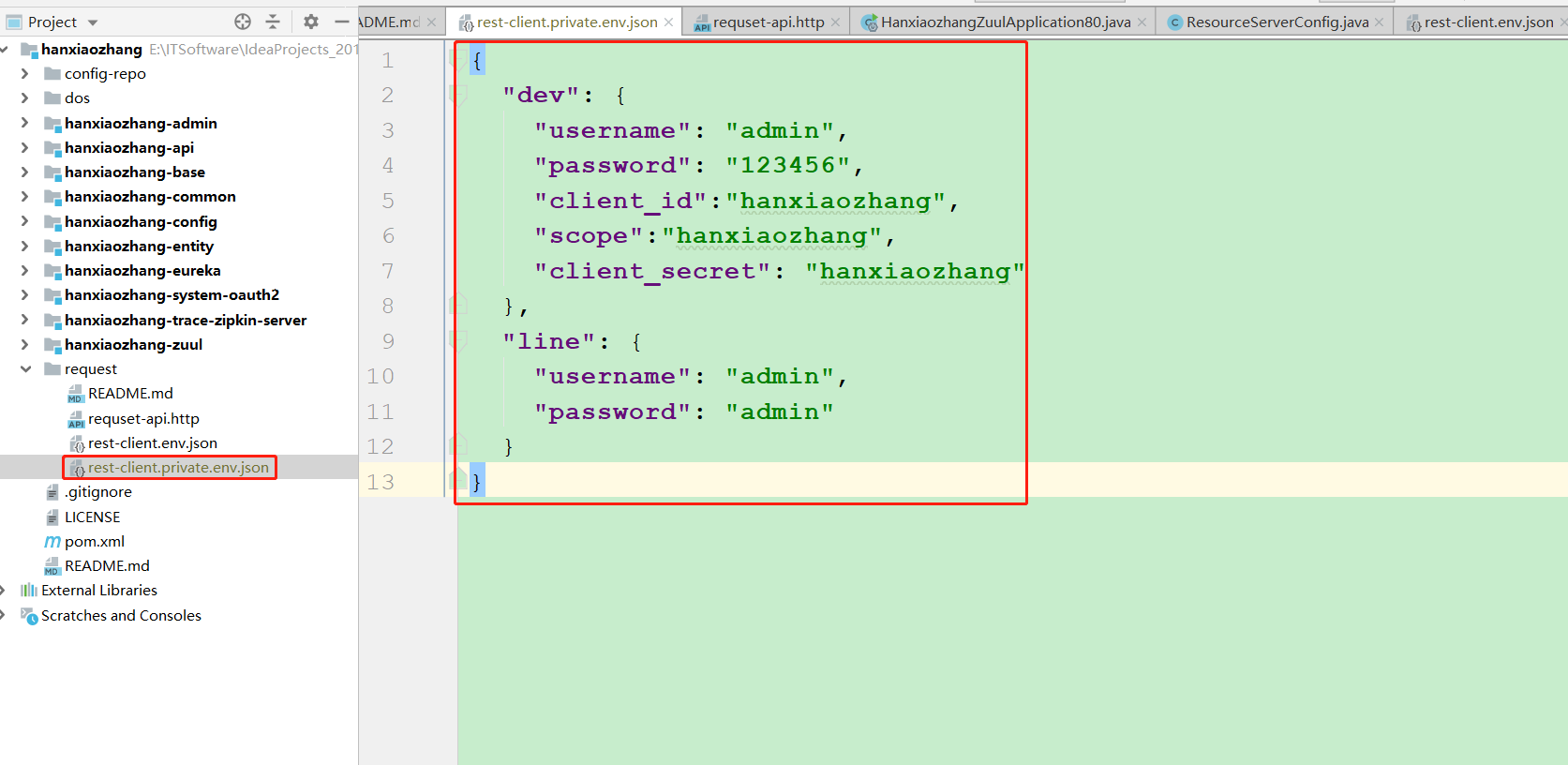The width and height of the screenshot is (1568, 765).
Task: Expand the hanxiaozhang-zuul module folder
Action: tap(25, 344)
